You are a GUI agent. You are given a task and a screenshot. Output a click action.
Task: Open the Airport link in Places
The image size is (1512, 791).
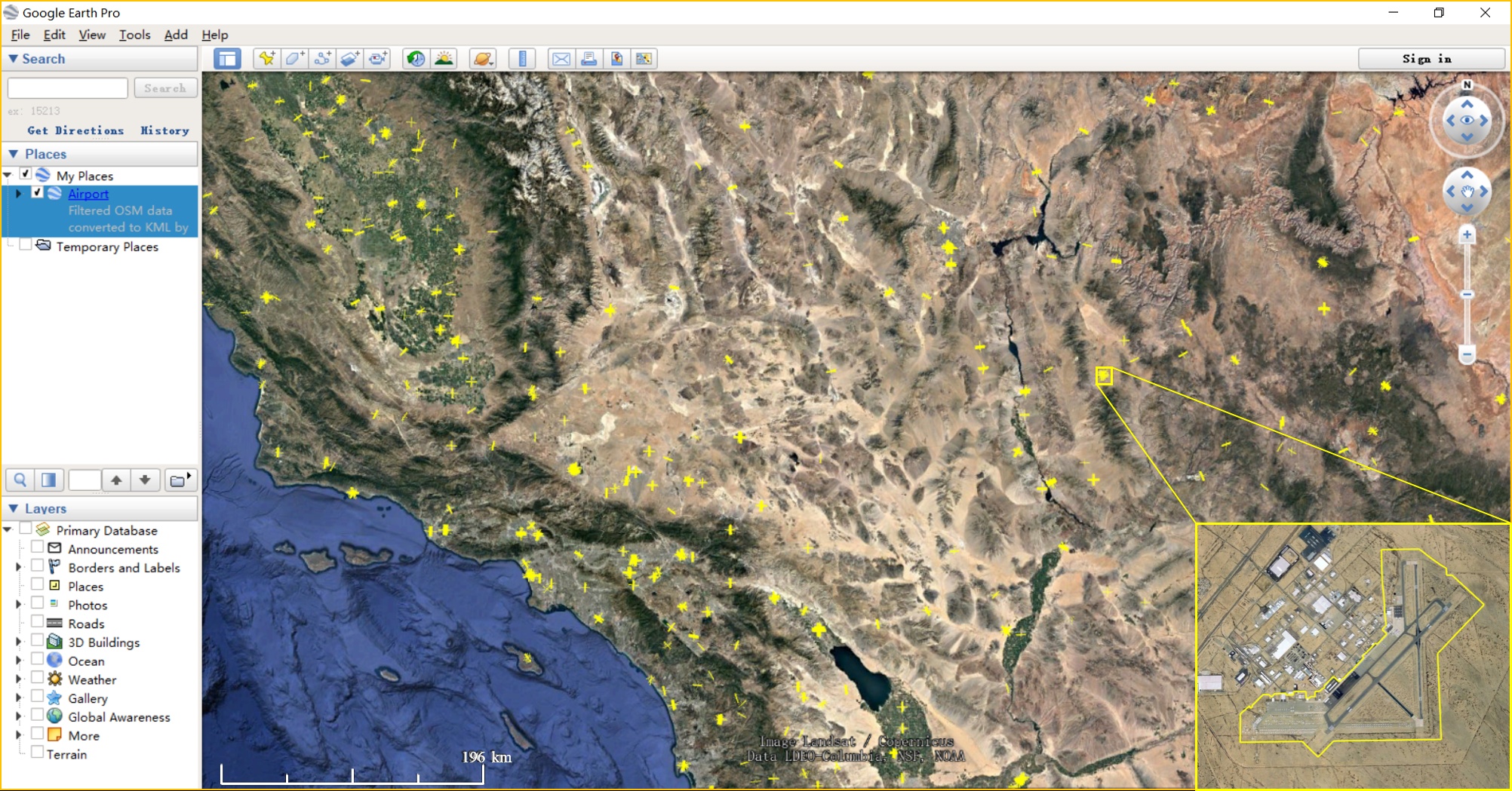(x=88, y=194)
